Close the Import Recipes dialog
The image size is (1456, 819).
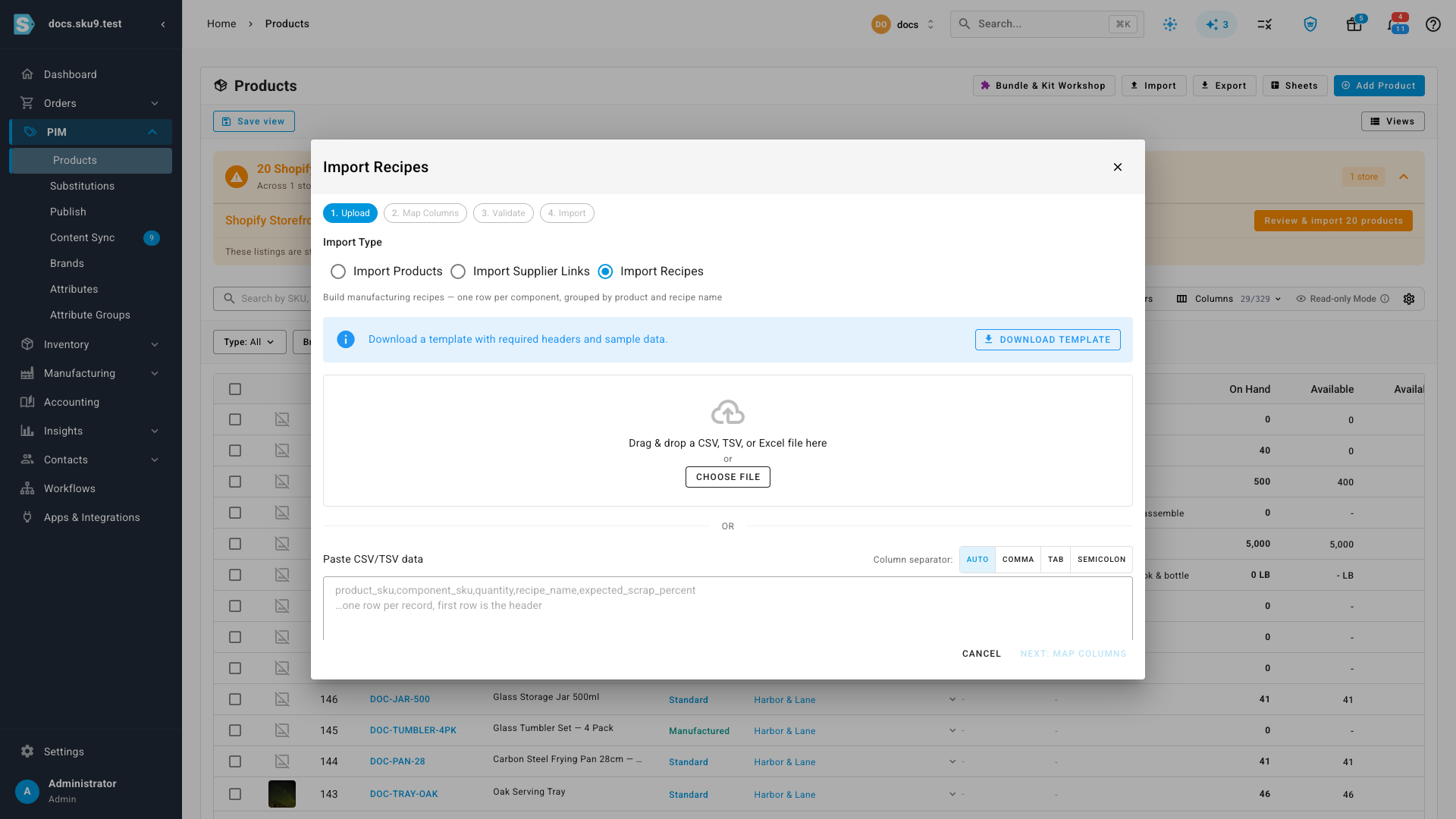(x=1117, y=167)
